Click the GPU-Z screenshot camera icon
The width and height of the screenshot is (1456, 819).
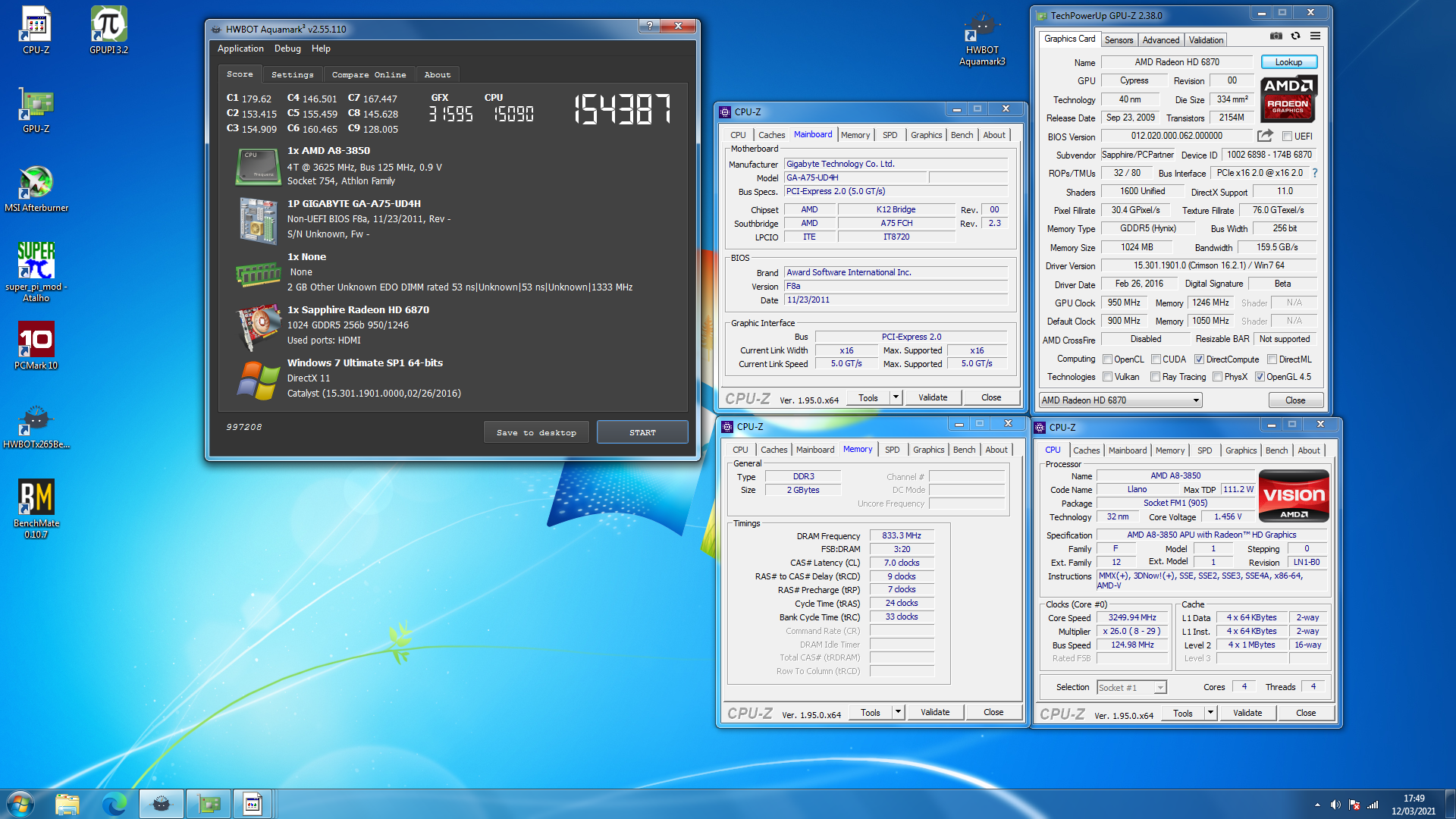click(x=1276, y=36)
